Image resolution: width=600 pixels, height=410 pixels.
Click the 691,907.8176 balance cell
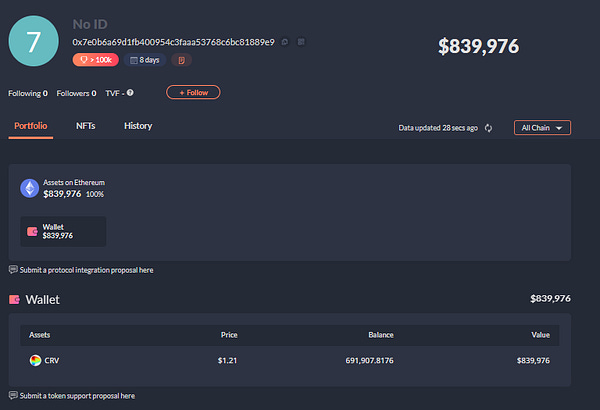coord(369,361)
